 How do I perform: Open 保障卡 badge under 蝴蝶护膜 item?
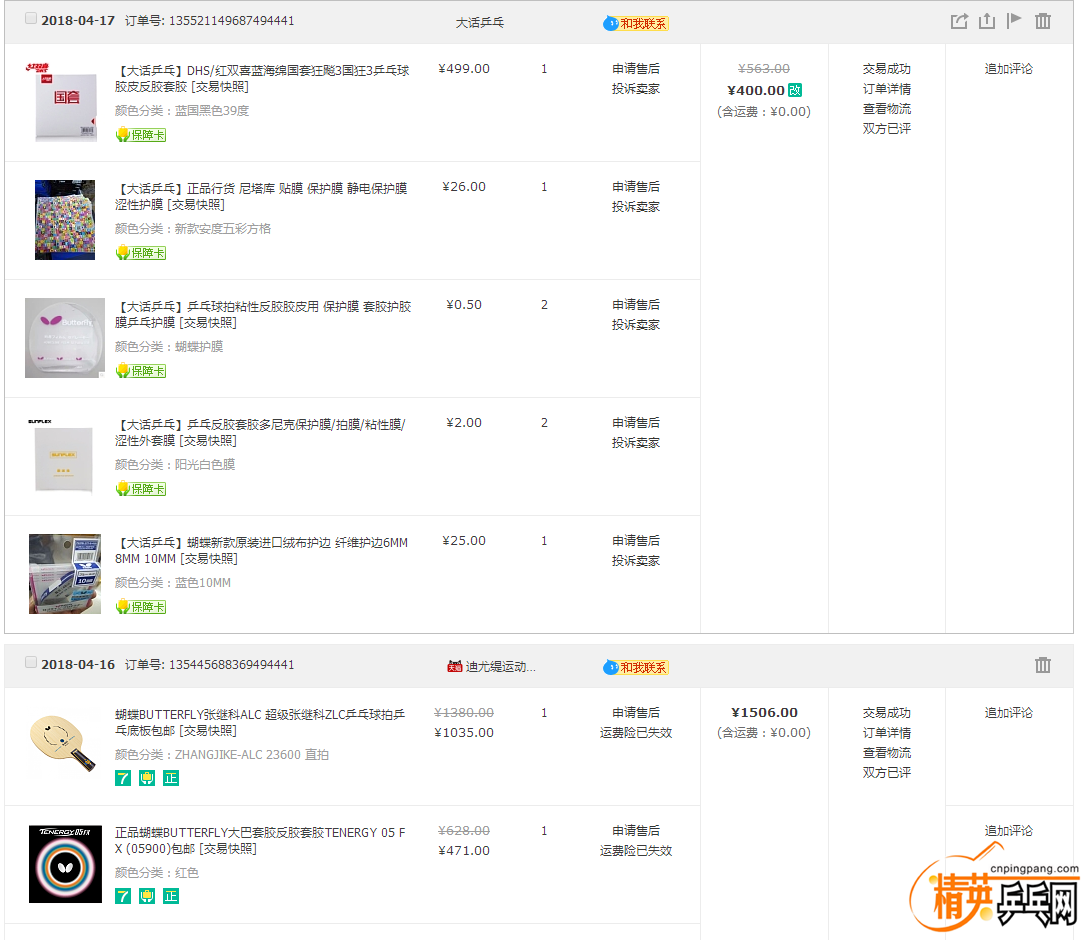141,371
